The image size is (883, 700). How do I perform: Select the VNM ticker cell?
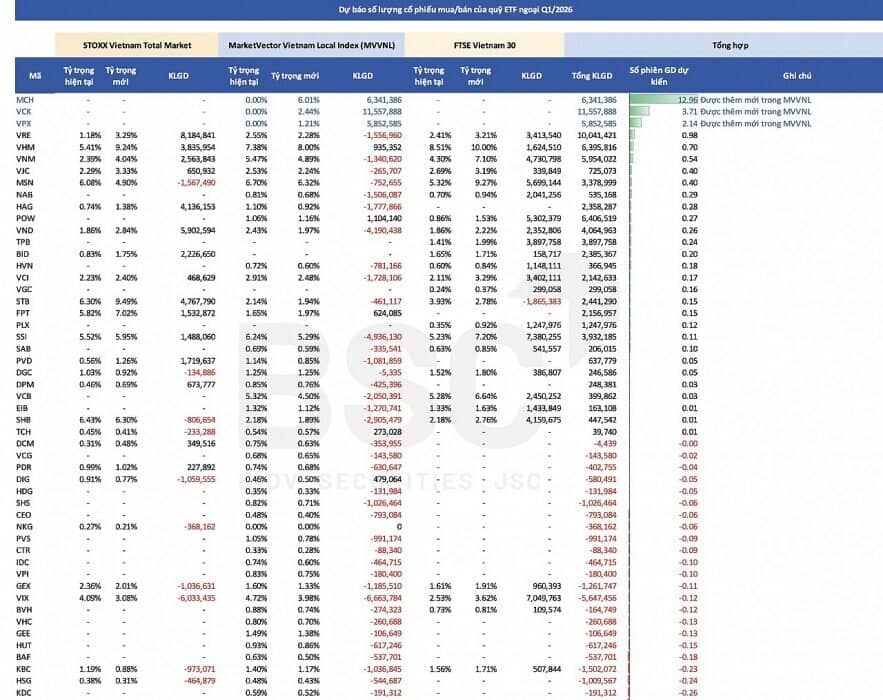(25, 159)
